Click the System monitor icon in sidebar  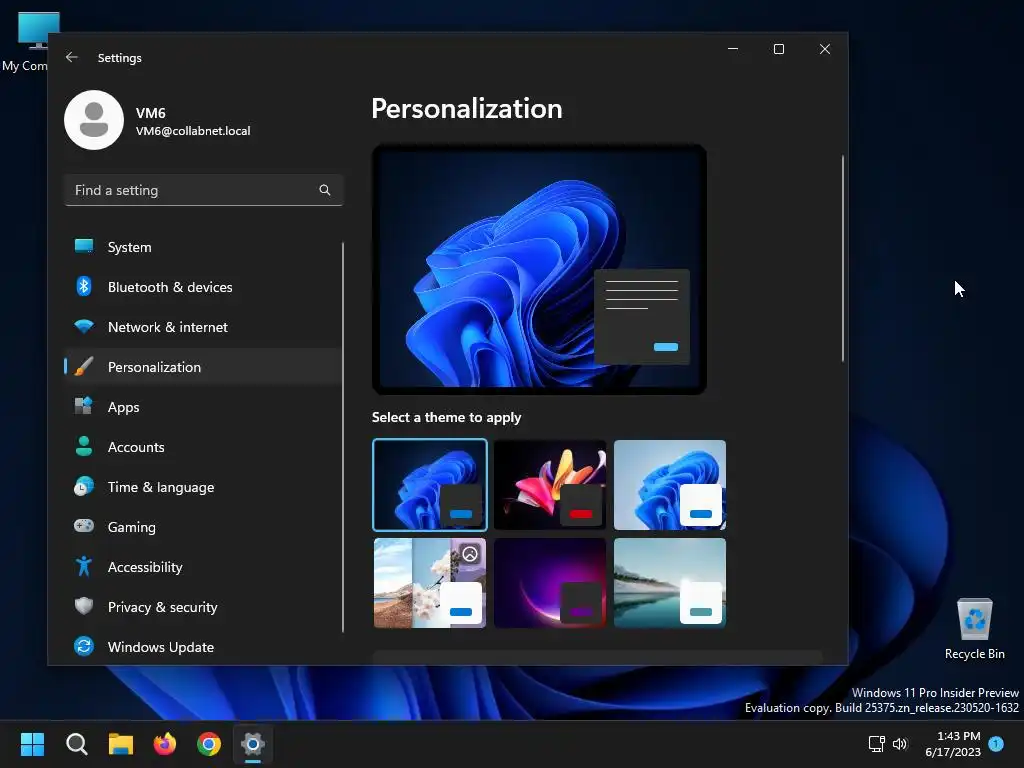click(84, 246)
